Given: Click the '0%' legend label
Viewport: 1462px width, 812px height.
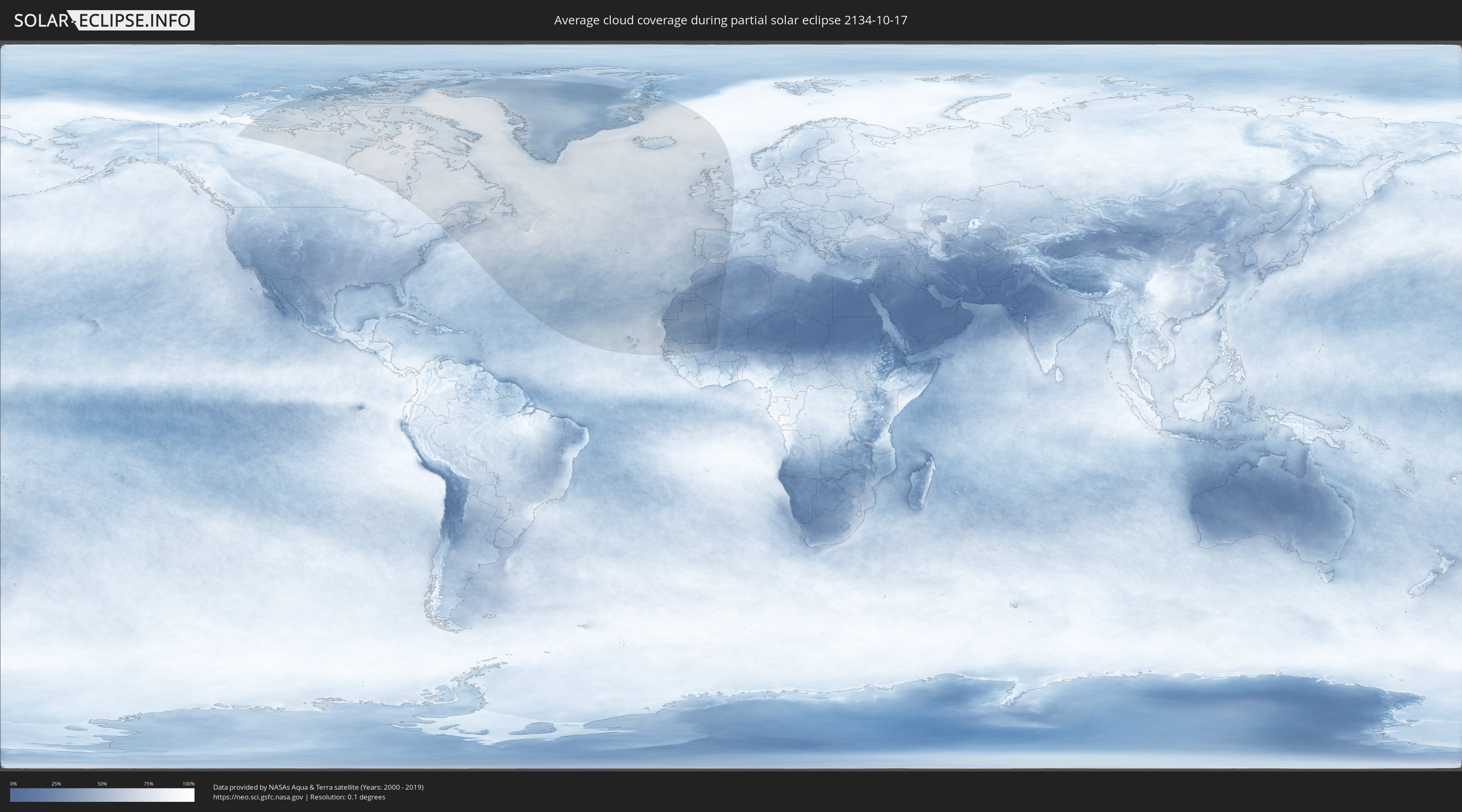Looking at the screenshot, I should [x=13, y=784].
